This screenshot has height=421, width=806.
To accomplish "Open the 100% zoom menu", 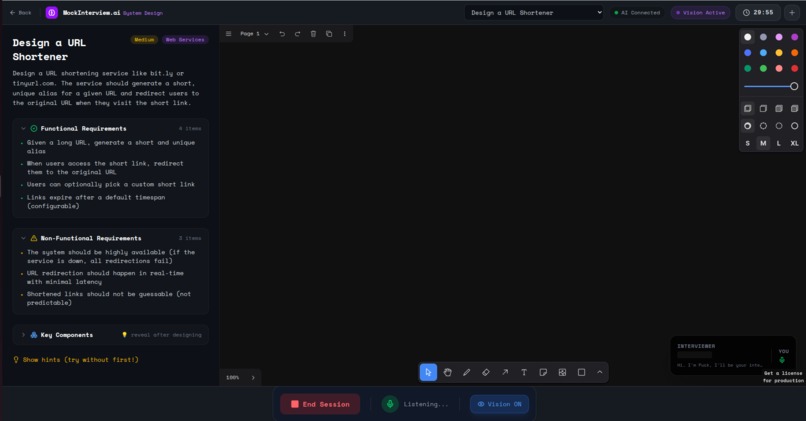I will pyautogui.click(x=233, y=377).
